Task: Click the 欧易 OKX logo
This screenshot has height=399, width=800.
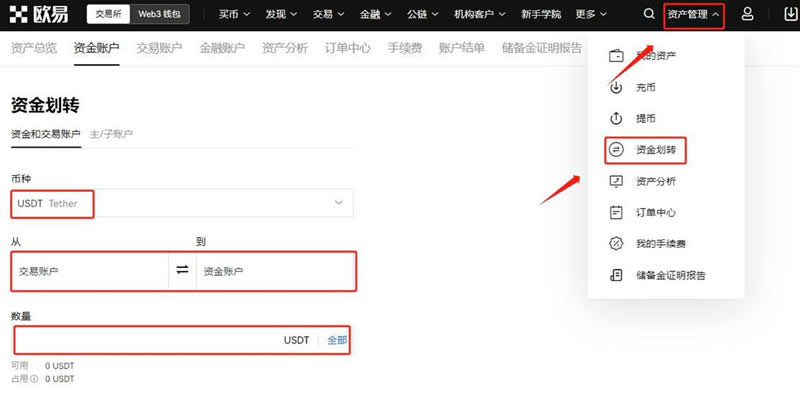Action: pyautogui.click(x=39, y=14)
